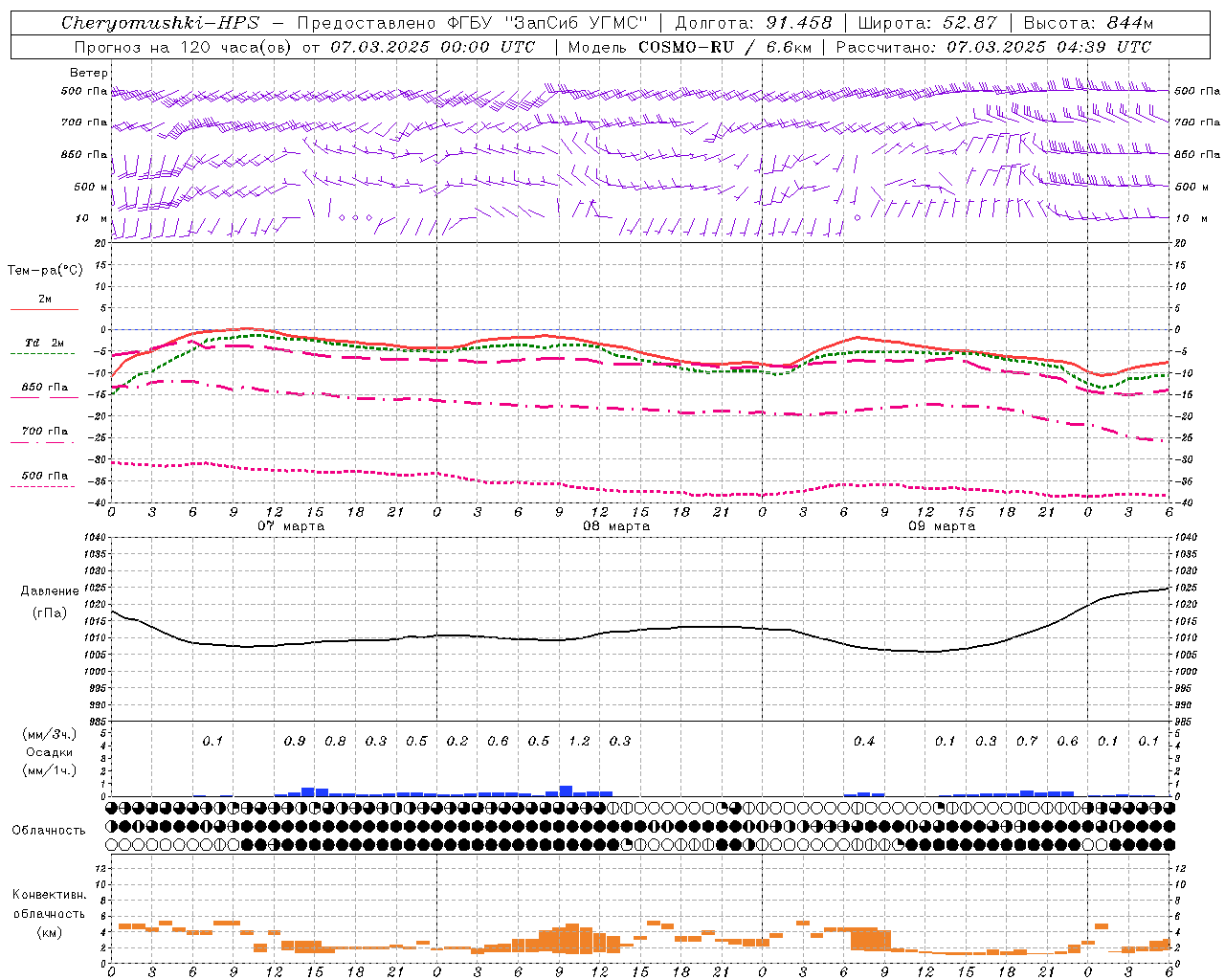The height and width of the screenshot is (980, 1225).
Task: Click the 1040 value on left pressure axis
Action: coord(97,538)
